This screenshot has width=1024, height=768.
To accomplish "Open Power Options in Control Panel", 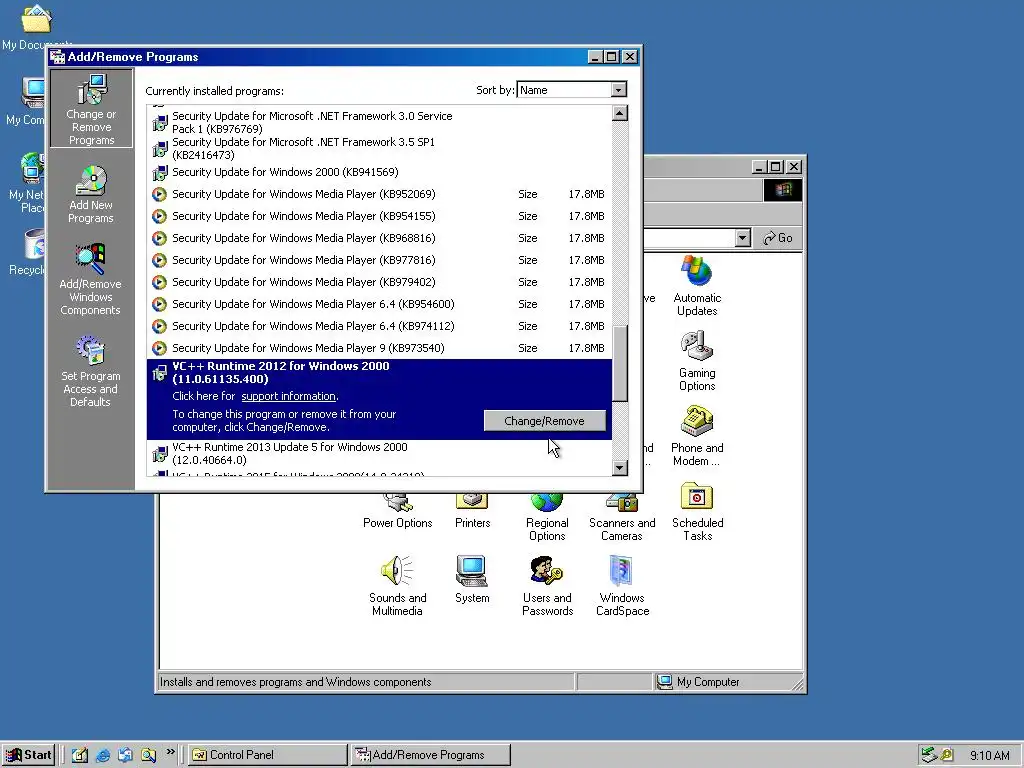I will tap(398, 511).
